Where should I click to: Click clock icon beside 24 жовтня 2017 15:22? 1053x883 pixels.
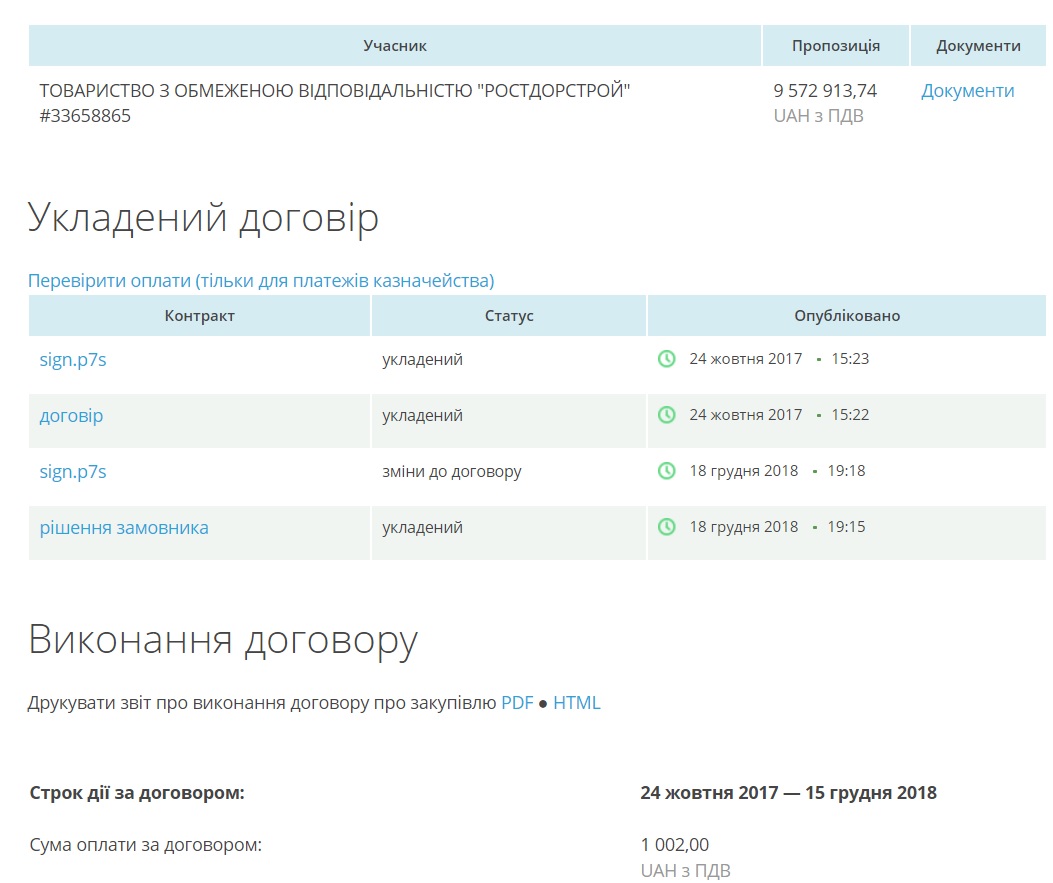[666, 415]
